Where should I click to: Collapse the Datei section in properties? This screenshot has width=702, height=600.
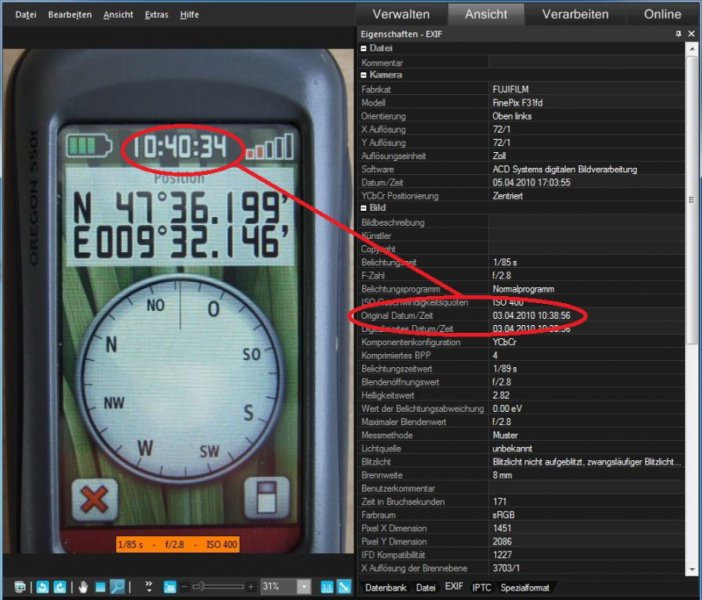pos(364,48)
